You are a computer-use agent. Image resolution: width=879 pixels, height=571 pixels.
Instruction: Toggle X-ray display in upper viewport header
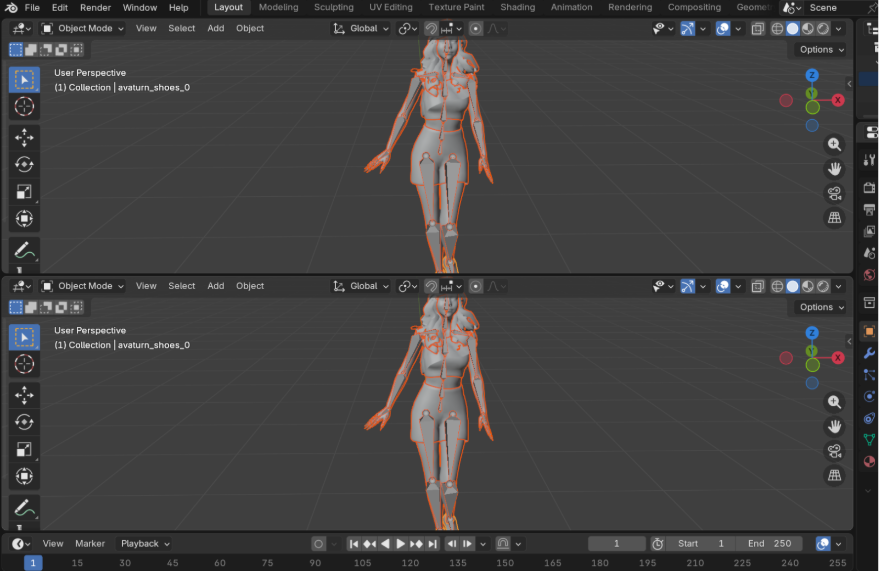point(758,28)
